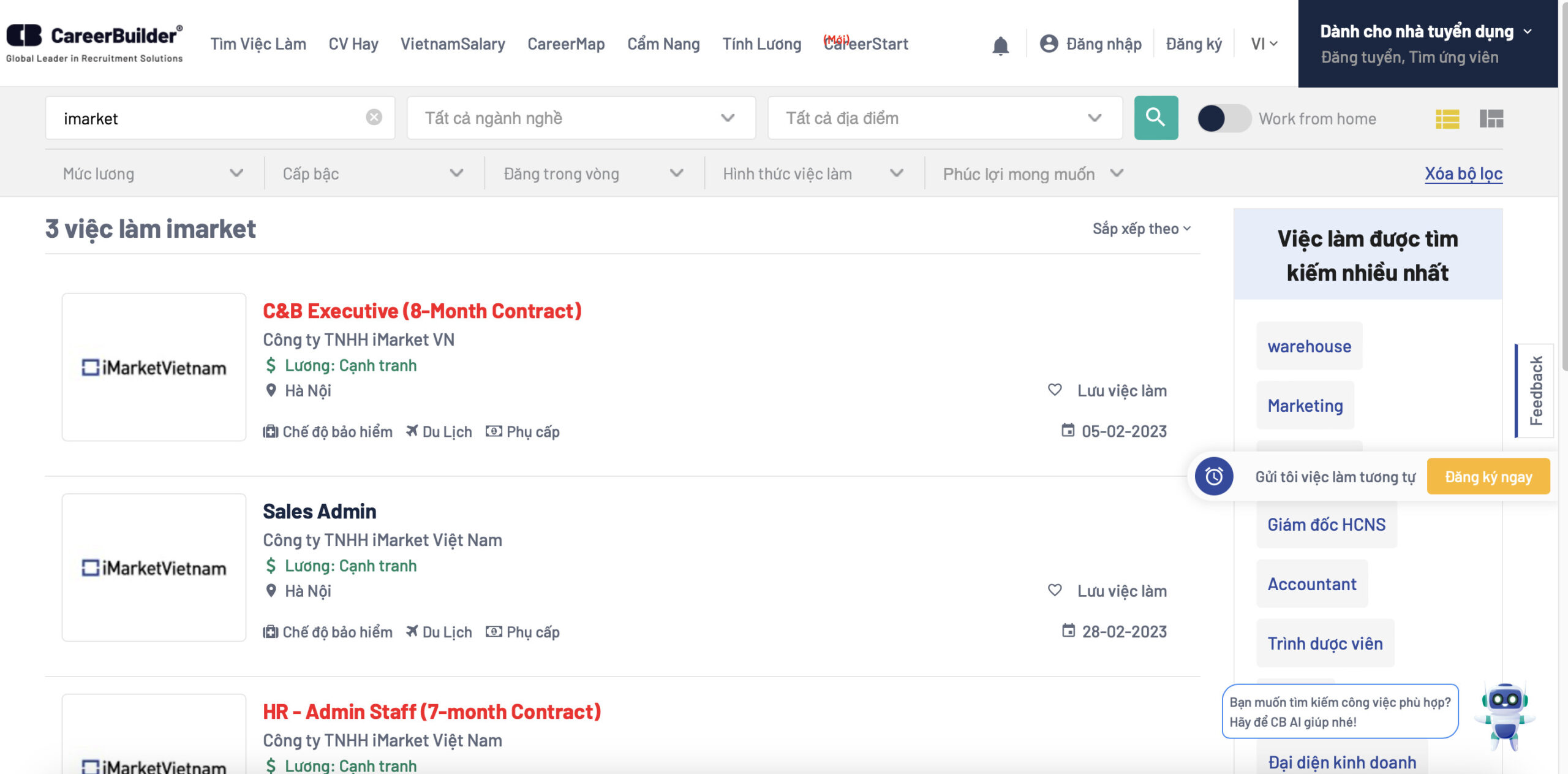The image size is (1568, 774).
Task: Open the CareerStart menu item
Action: [x=865, y=44]
